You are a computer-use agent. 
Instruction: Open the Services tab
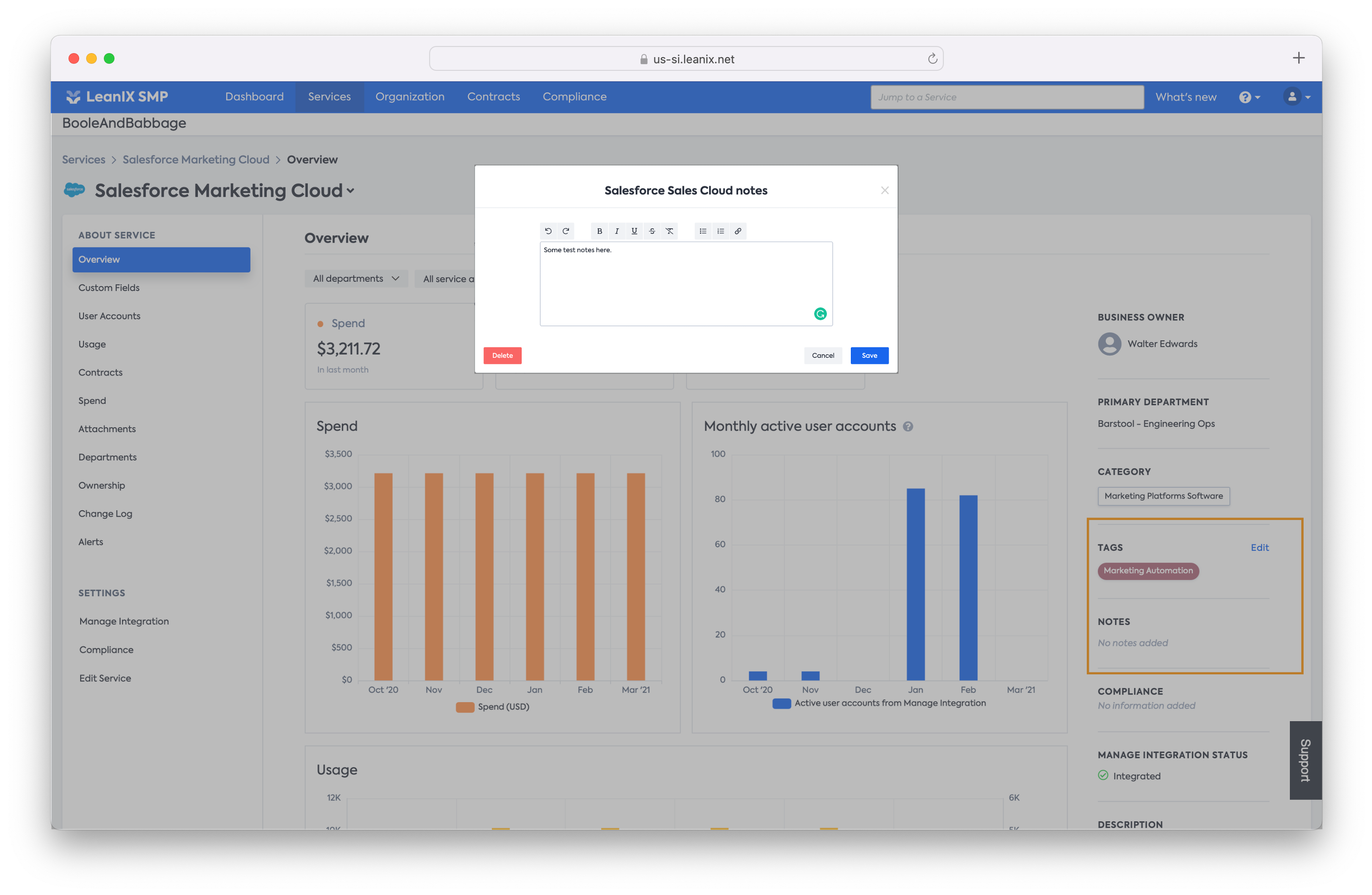[329, 97]
